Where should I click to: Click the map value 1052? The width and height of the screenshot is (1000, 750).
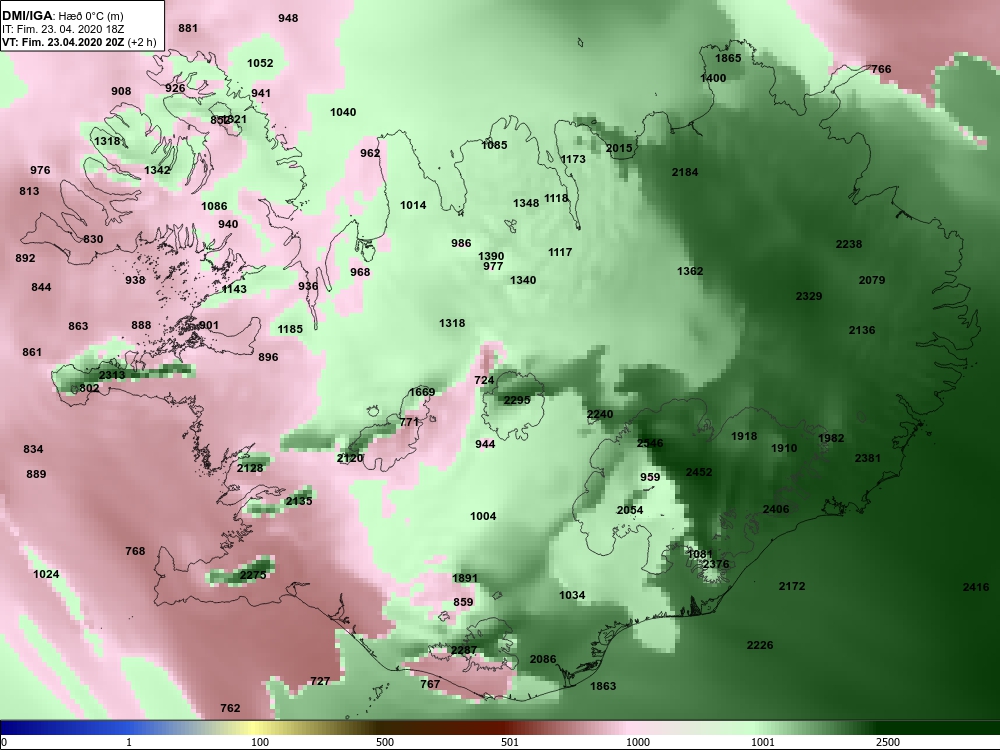click(x=260, y=64)
